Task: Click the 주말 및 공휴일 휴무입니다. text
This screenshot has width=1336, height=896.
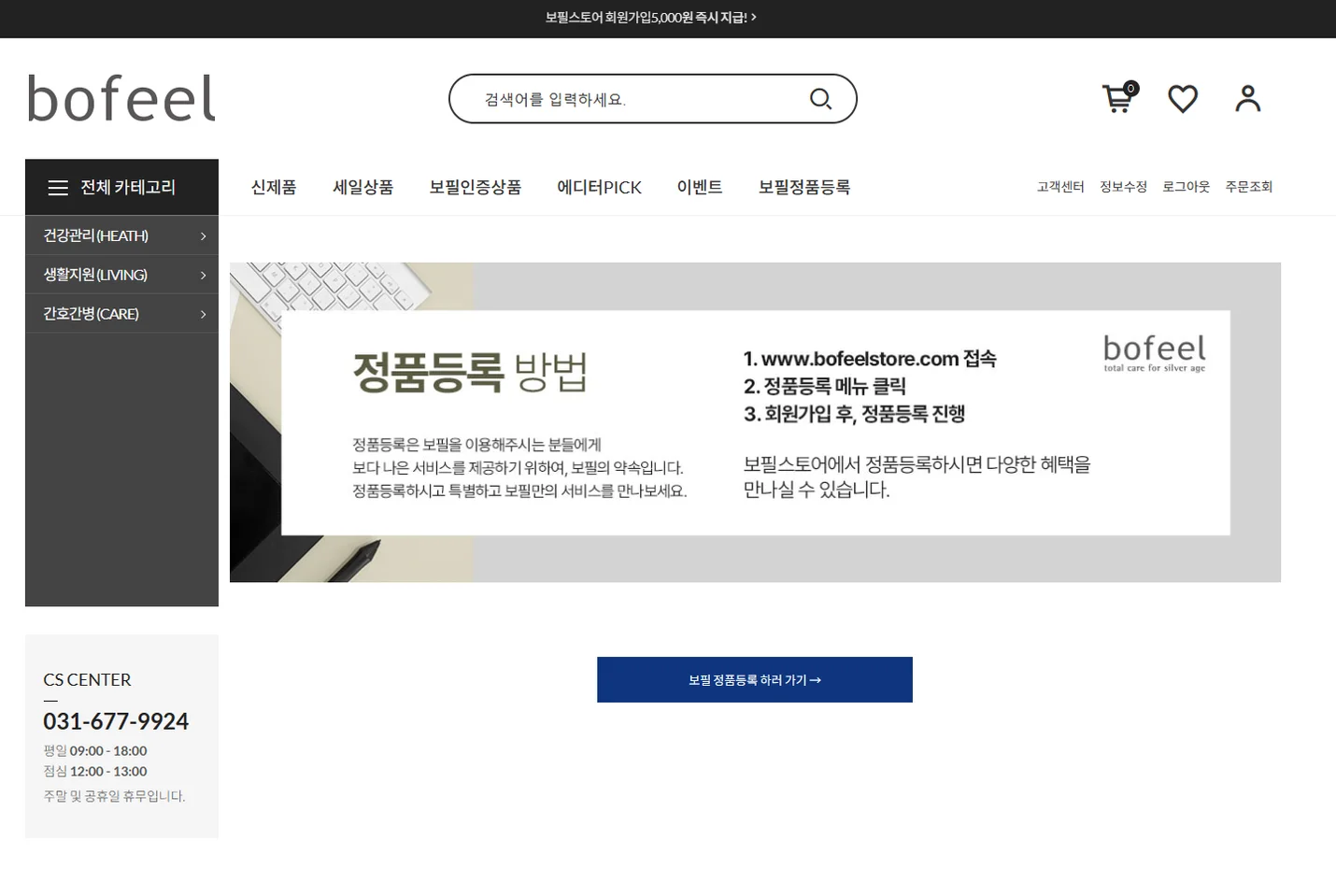Action: pos(114,796)
